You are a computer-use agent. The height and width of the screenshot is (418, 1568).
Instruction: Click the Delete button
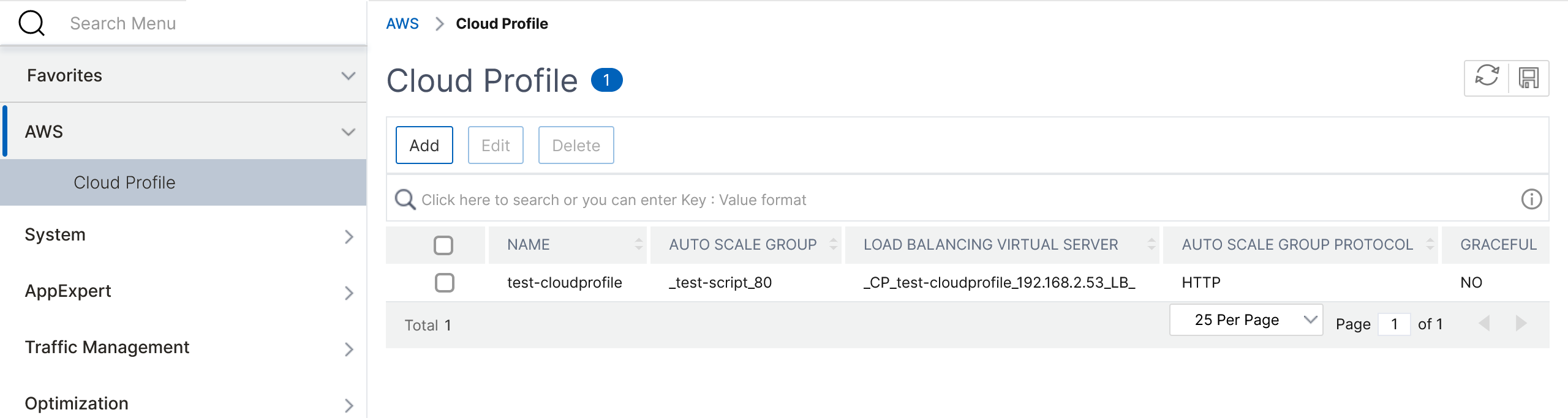576,145
